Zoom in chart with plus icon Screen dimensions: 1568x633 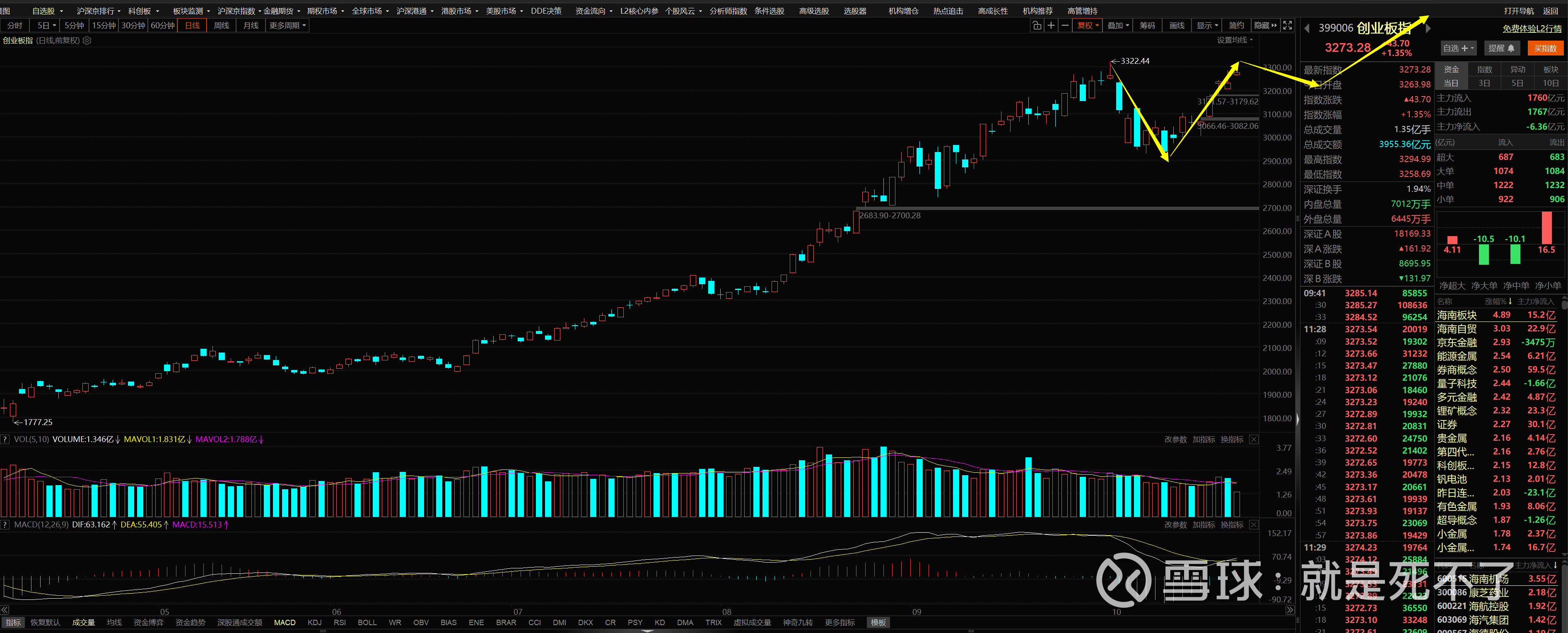[x=1051, y=26]
